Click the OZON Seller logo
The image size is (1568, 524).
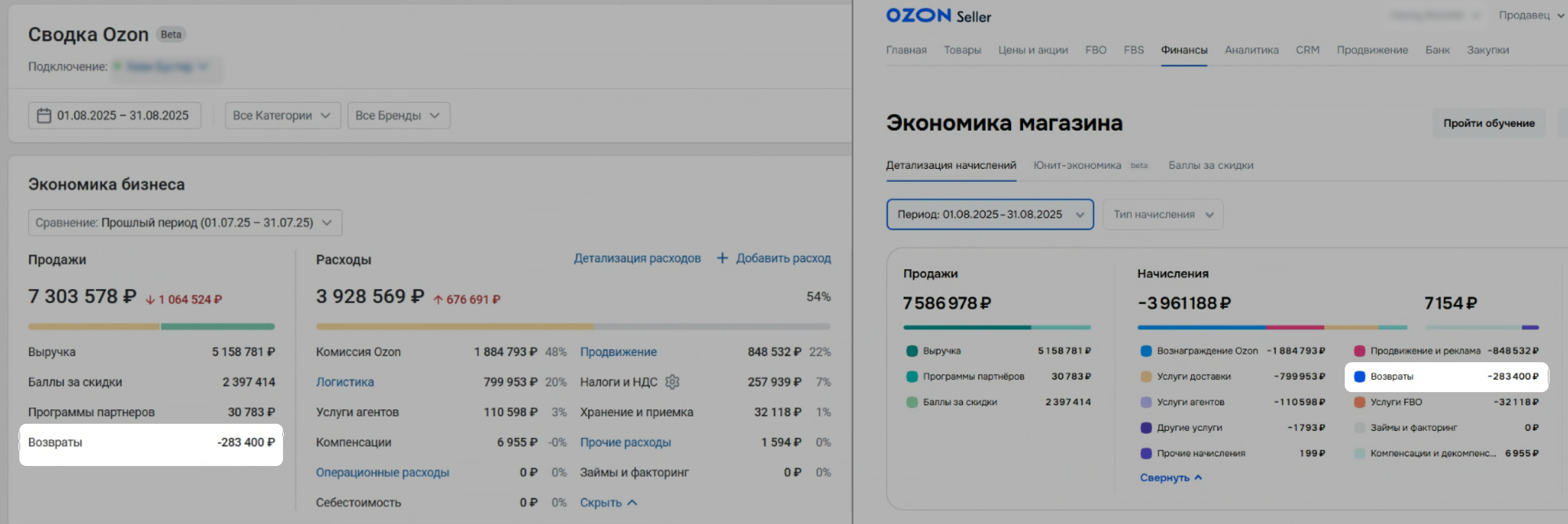[938, 16]
